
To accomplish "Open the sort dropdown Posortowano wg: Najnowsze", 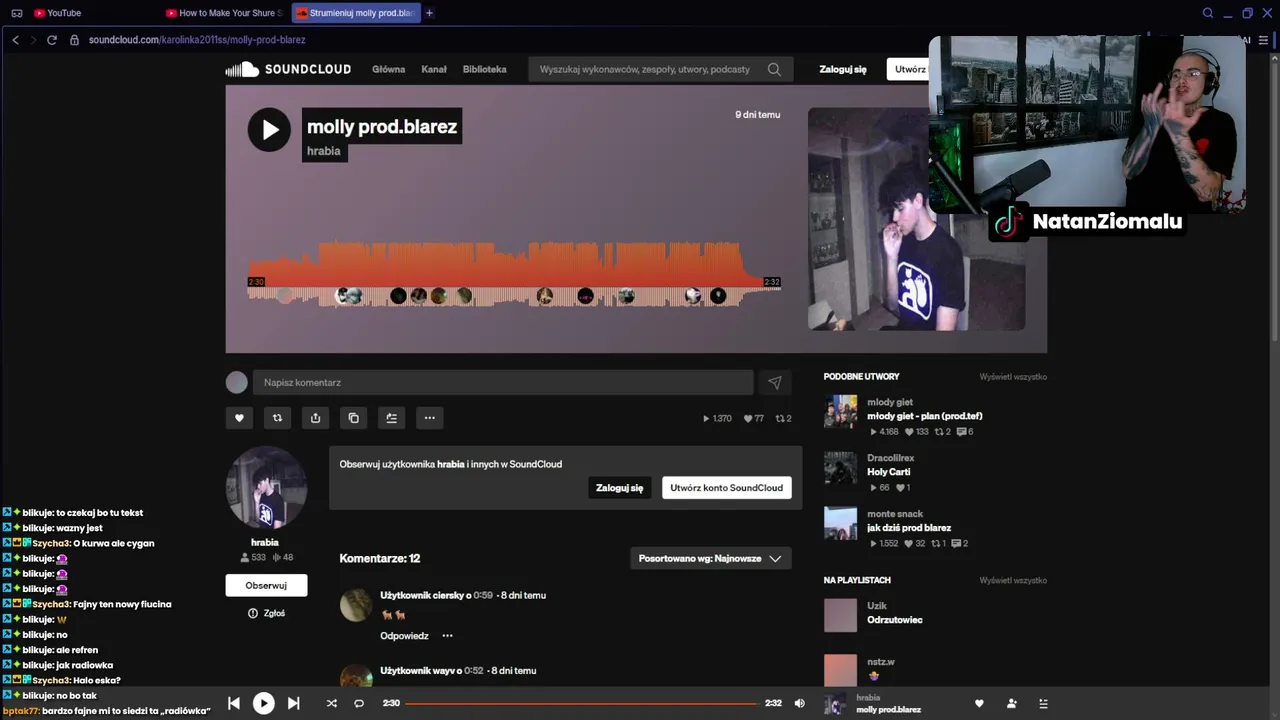I will tap(711, 558).
